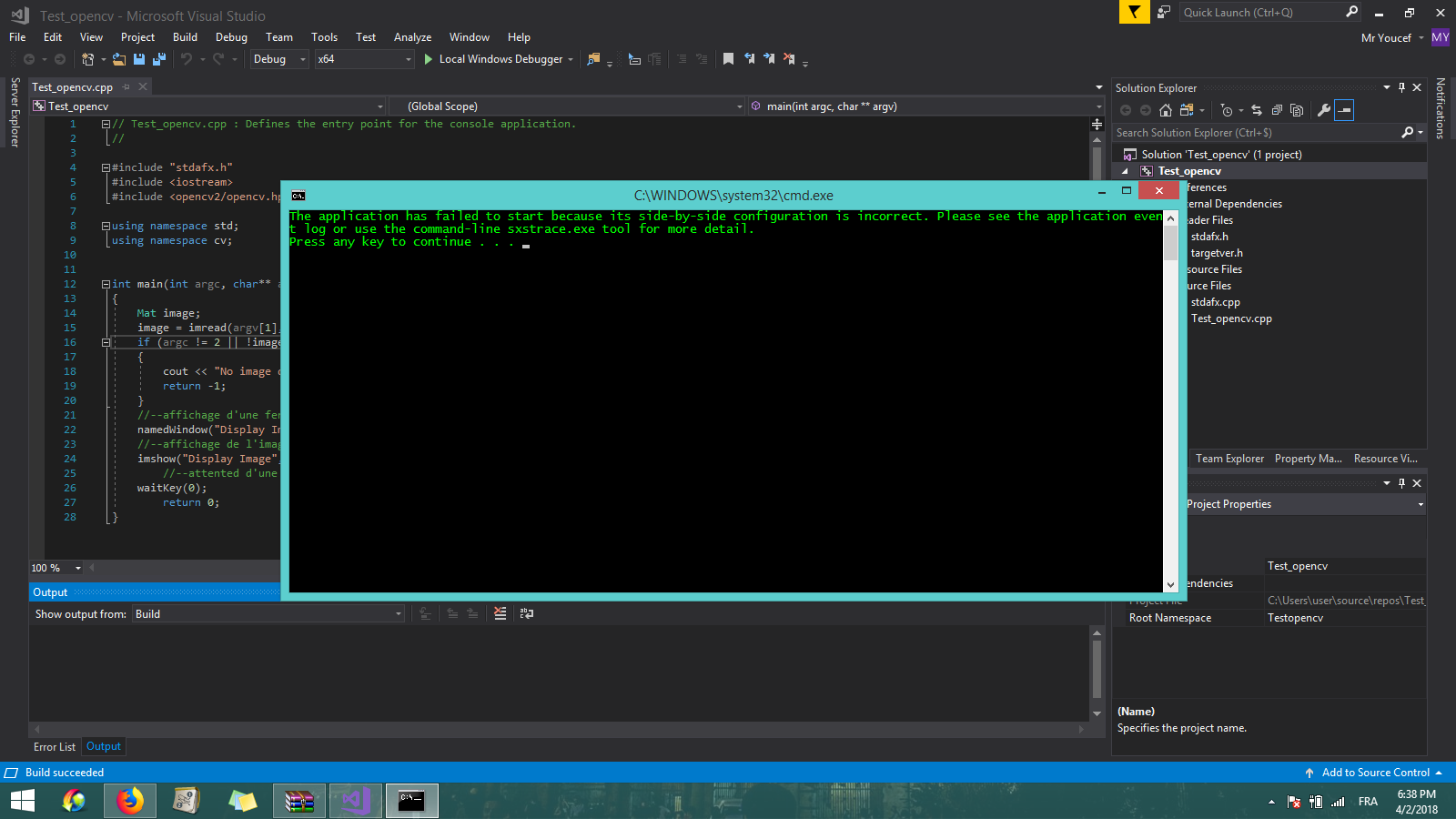Viewport: 1456px width, 819px height.
Task: Open the Local Windows Debugger dropdown arrow
Action: coord(571,59)
